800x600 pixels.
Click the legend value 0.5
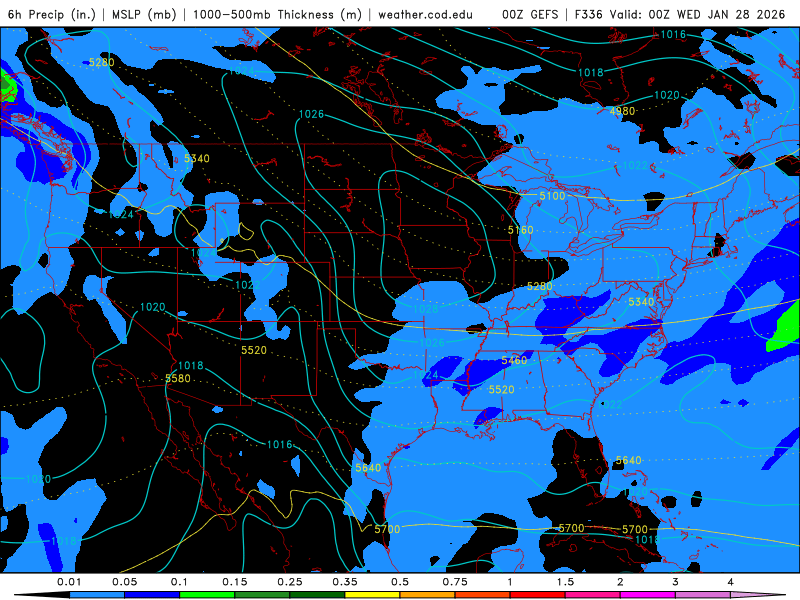click(400, 582)
